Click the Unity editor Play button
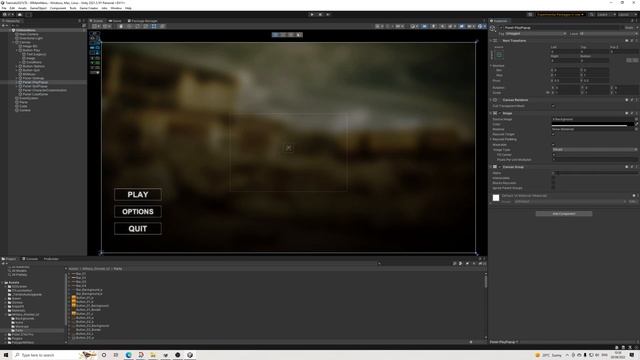Image resolution: width=640 pixels, height=360 pixels. click(x=312, y=14)
